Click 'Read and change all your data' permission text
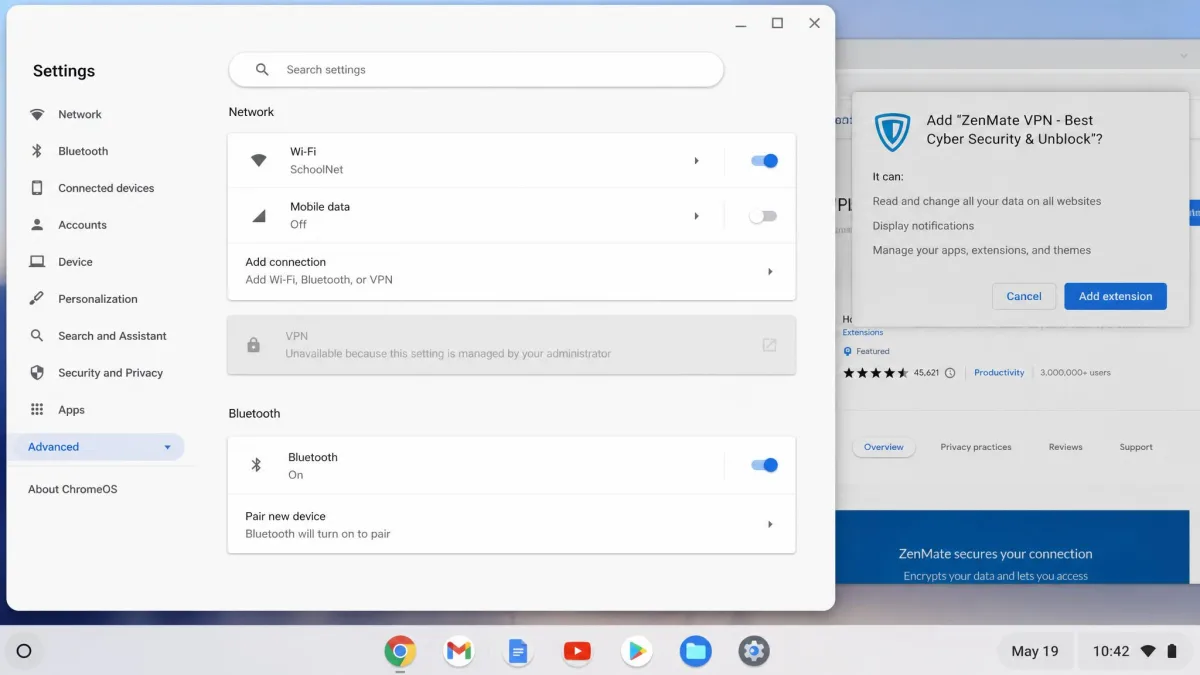 pyautogui.click(x=987, y=201)
